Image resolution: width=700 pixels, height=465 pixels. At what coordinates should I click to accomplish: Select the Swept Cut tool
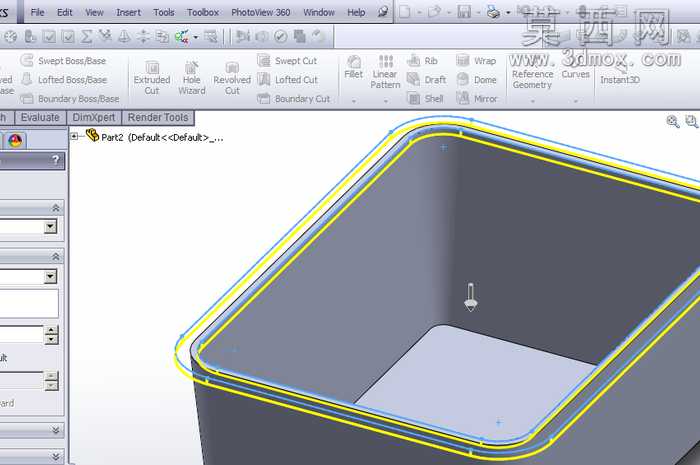click(x=287, y=61)
